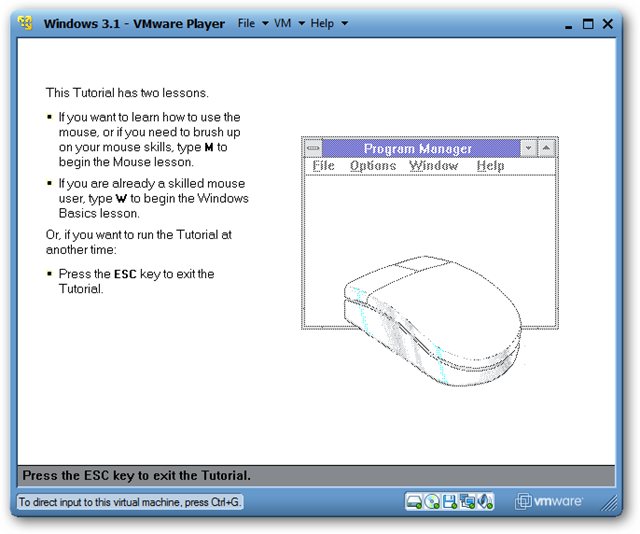Image resolution: width=640 pixels, height=534 pixels.
Task: Click the bold ESC text in the bullet list
Action: point(125,274)
